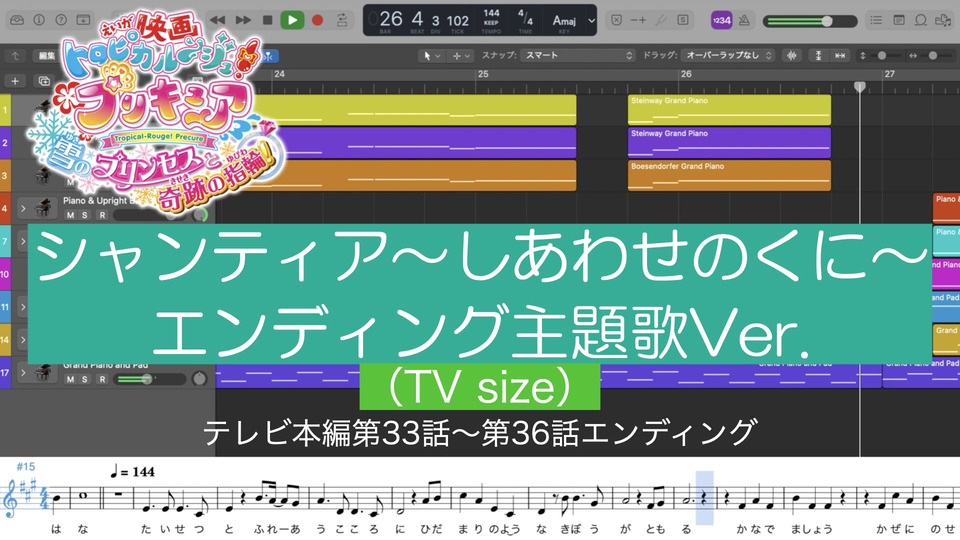Viewport: 960px width, 540px height.
Task: Solo track 17 Grand Piano and Pad
Action: [84, 379]
